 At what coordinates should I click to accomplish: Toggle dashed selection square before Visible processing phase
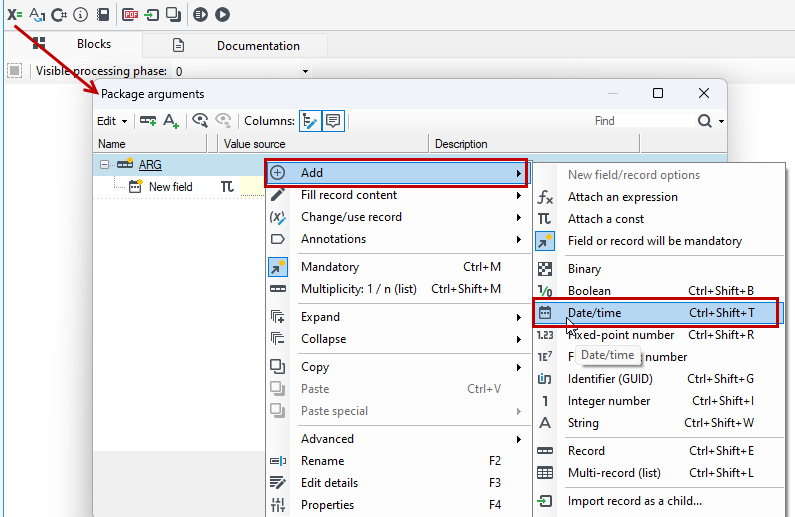pyautogui.click(x=15, y=70)
